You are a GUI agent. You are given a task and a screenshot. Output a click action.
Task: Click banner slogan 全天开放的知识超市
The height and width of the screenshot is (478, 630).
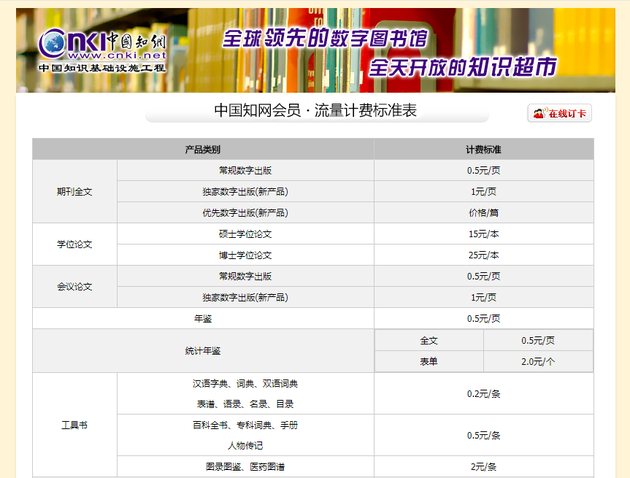[x=462, y=67]
